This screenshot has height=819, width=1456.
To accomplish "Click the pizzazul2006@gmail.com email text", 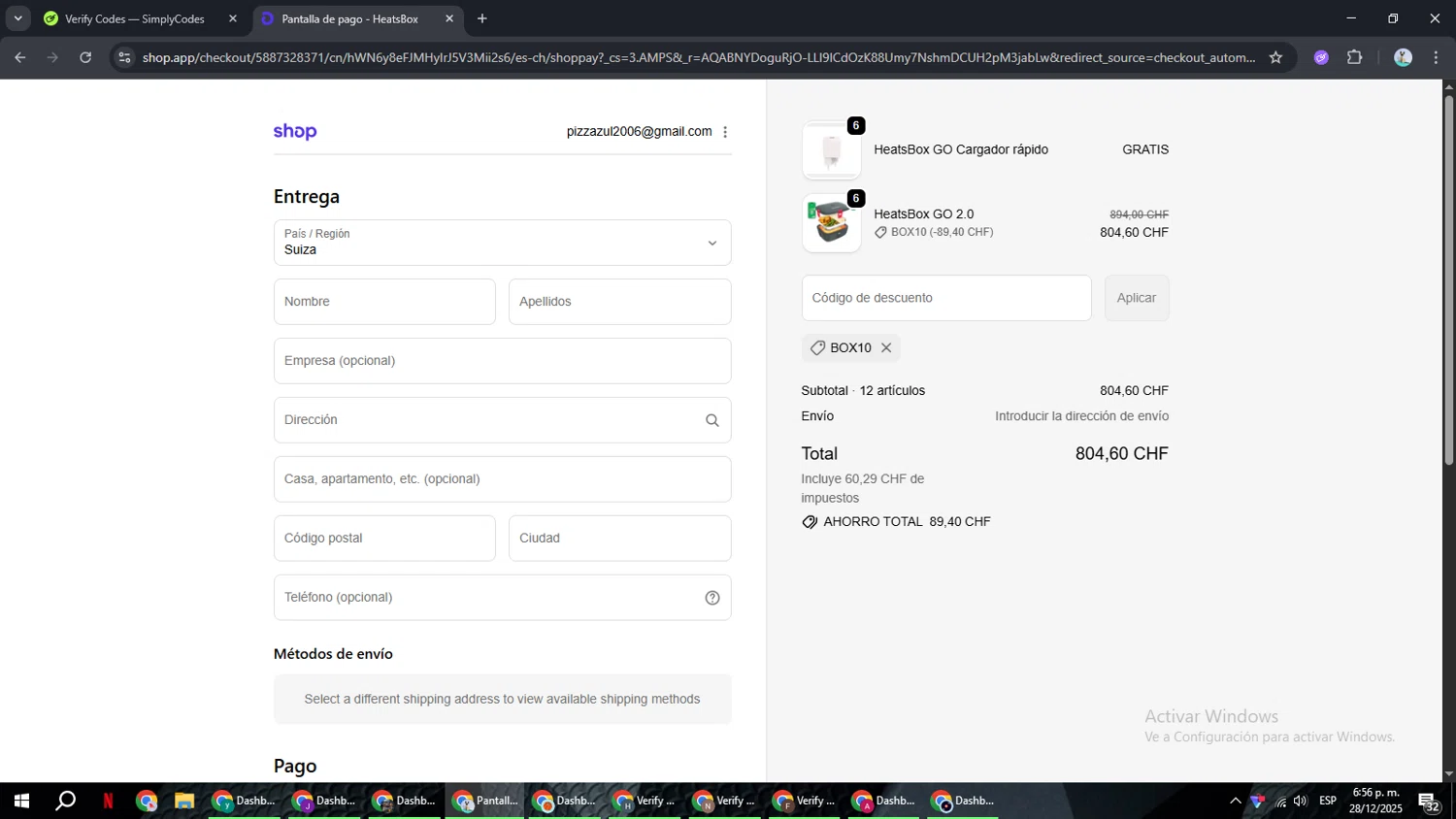I will pyautogui.click(x=639, y=131).
